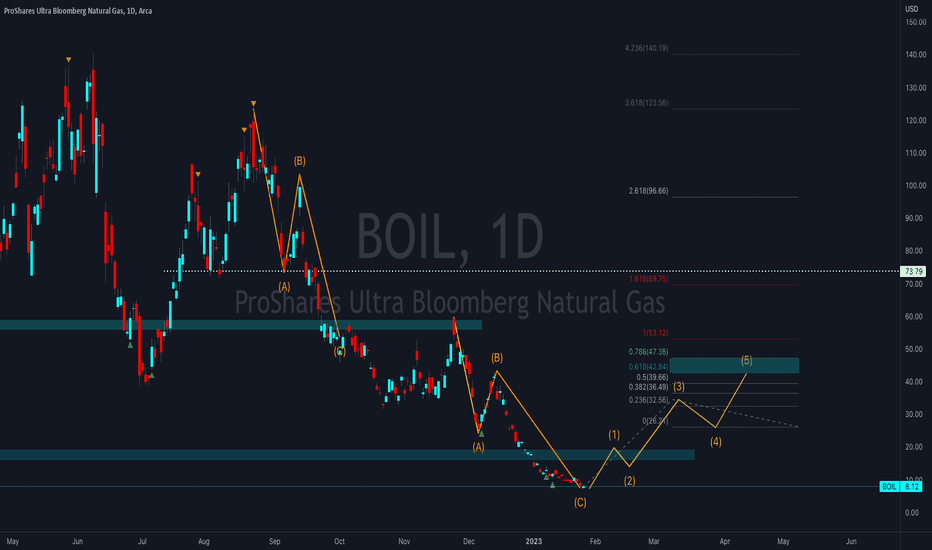The width and height of the screenshot is (932, 550).
Task: Click the 100.00 price axis label
Action: pyautogui.click(x=915, y=186)
